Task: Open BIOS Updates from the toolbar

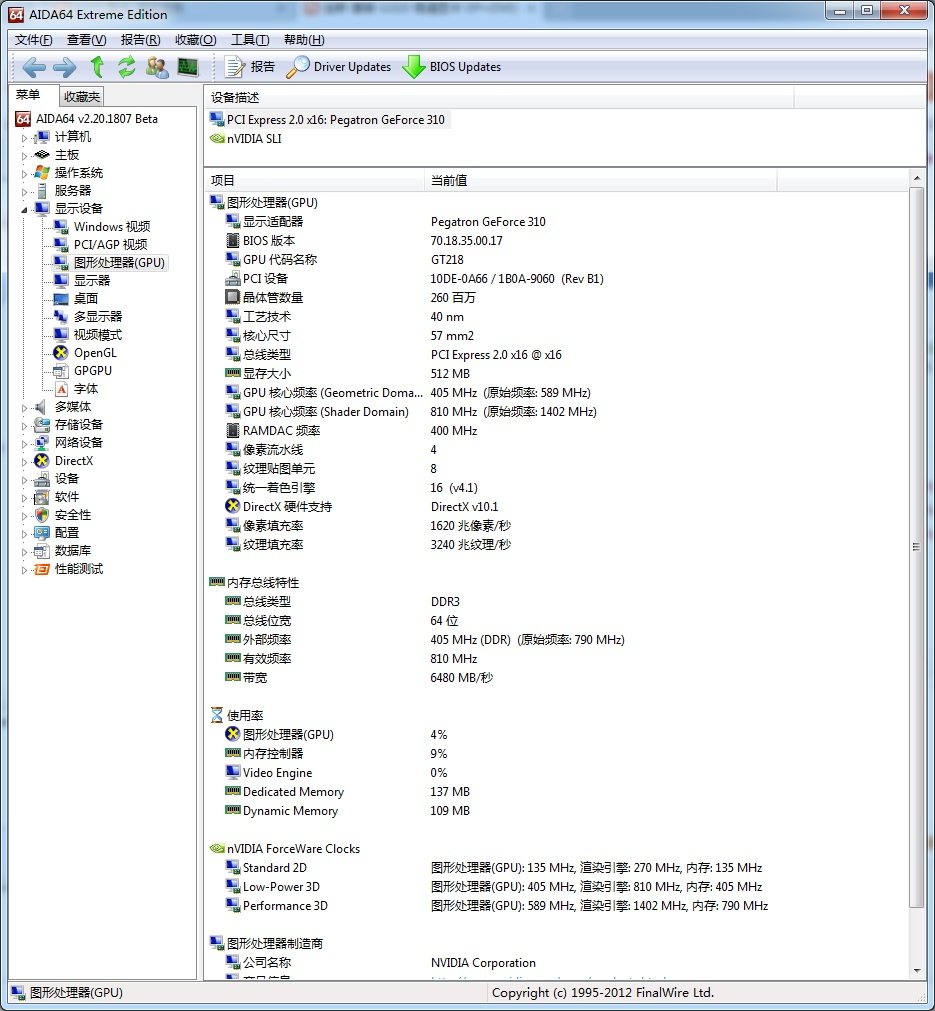Action: 451,67
